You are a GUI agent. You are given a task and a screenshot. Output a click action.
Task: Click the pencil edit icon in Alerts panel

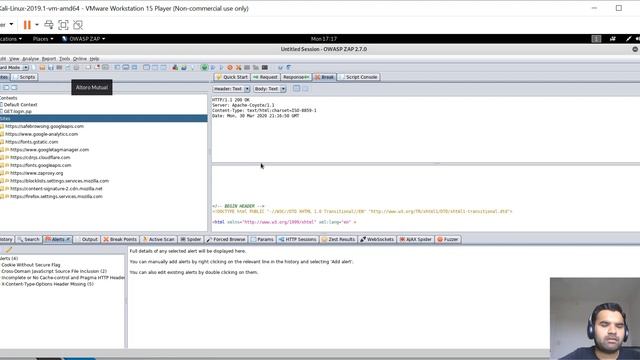coord(9,250)
